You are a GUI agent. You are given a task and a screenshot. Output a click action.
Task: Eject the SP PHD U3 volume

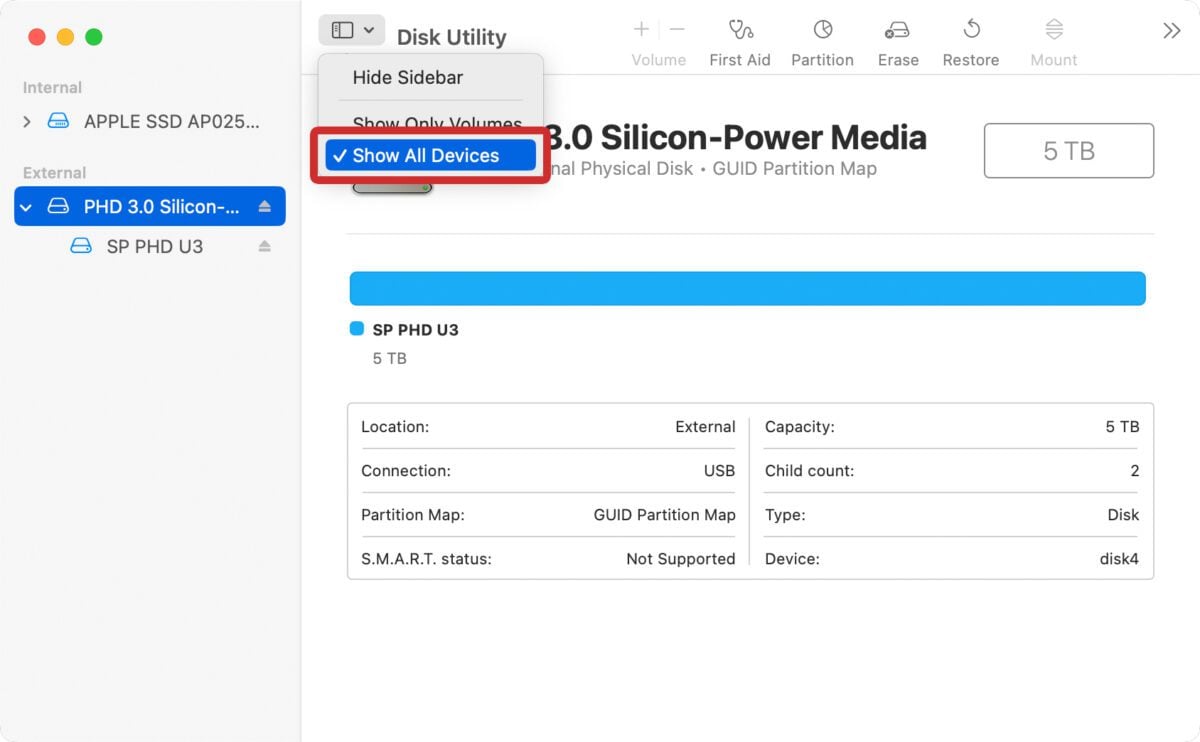click(x=262, y=246)
